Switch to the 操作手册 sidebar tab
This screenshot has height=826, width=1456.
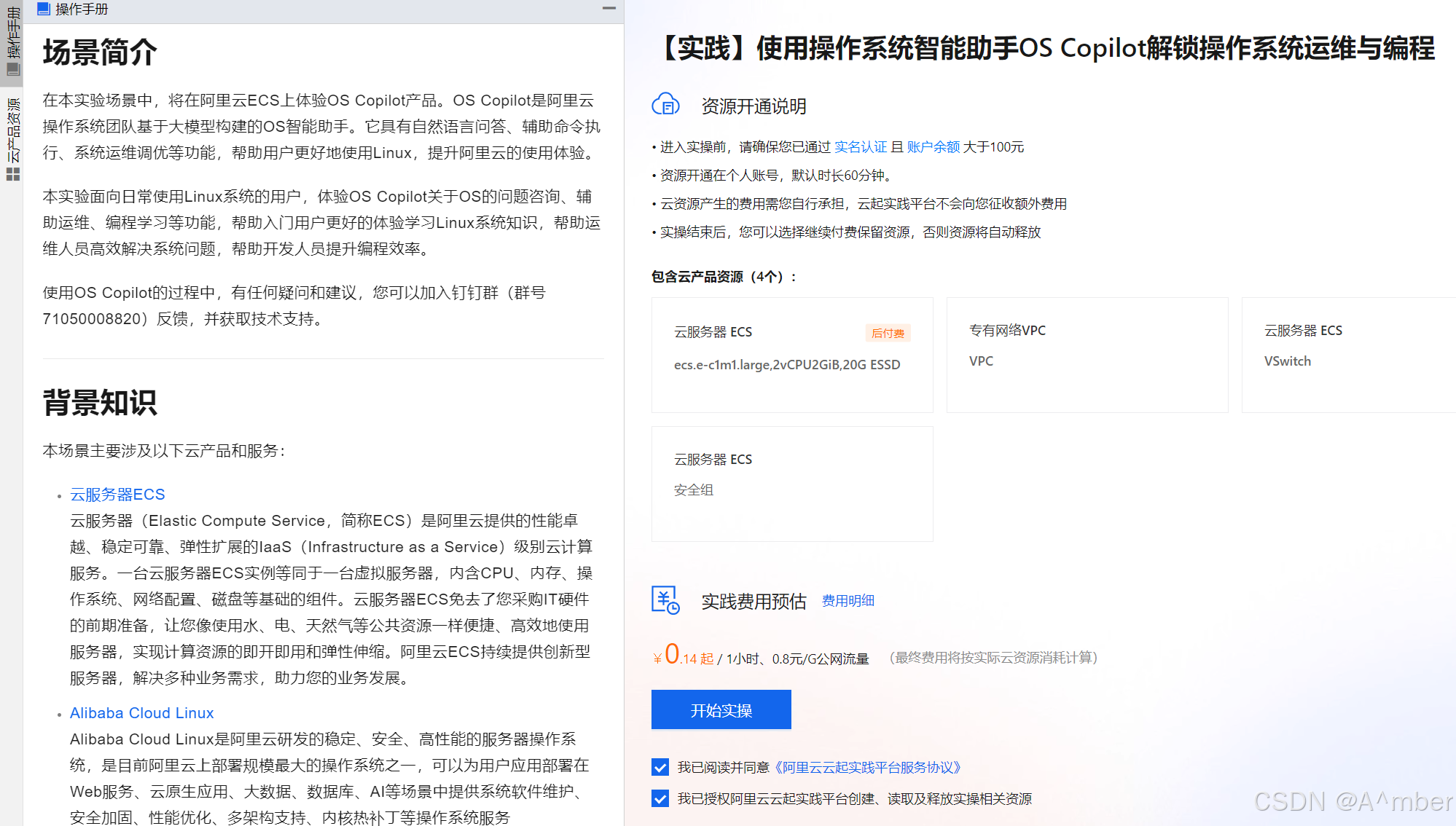pos(13,33)
